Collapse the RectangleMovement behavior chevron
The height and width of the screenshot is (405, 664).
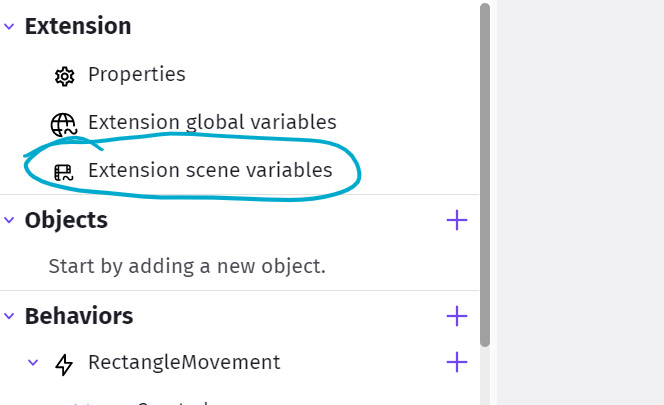point(33,363)
